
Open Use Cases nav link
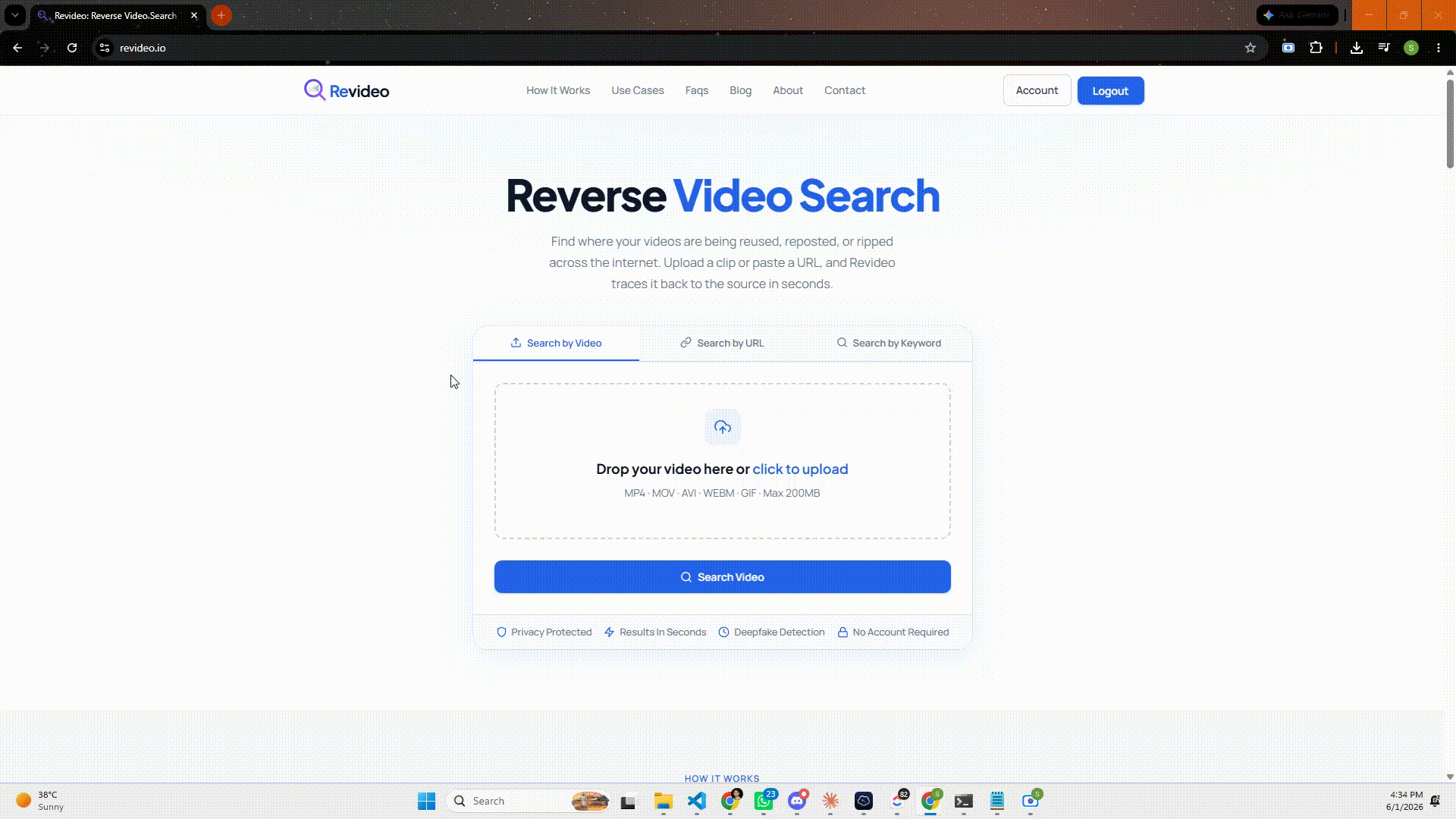638,90
